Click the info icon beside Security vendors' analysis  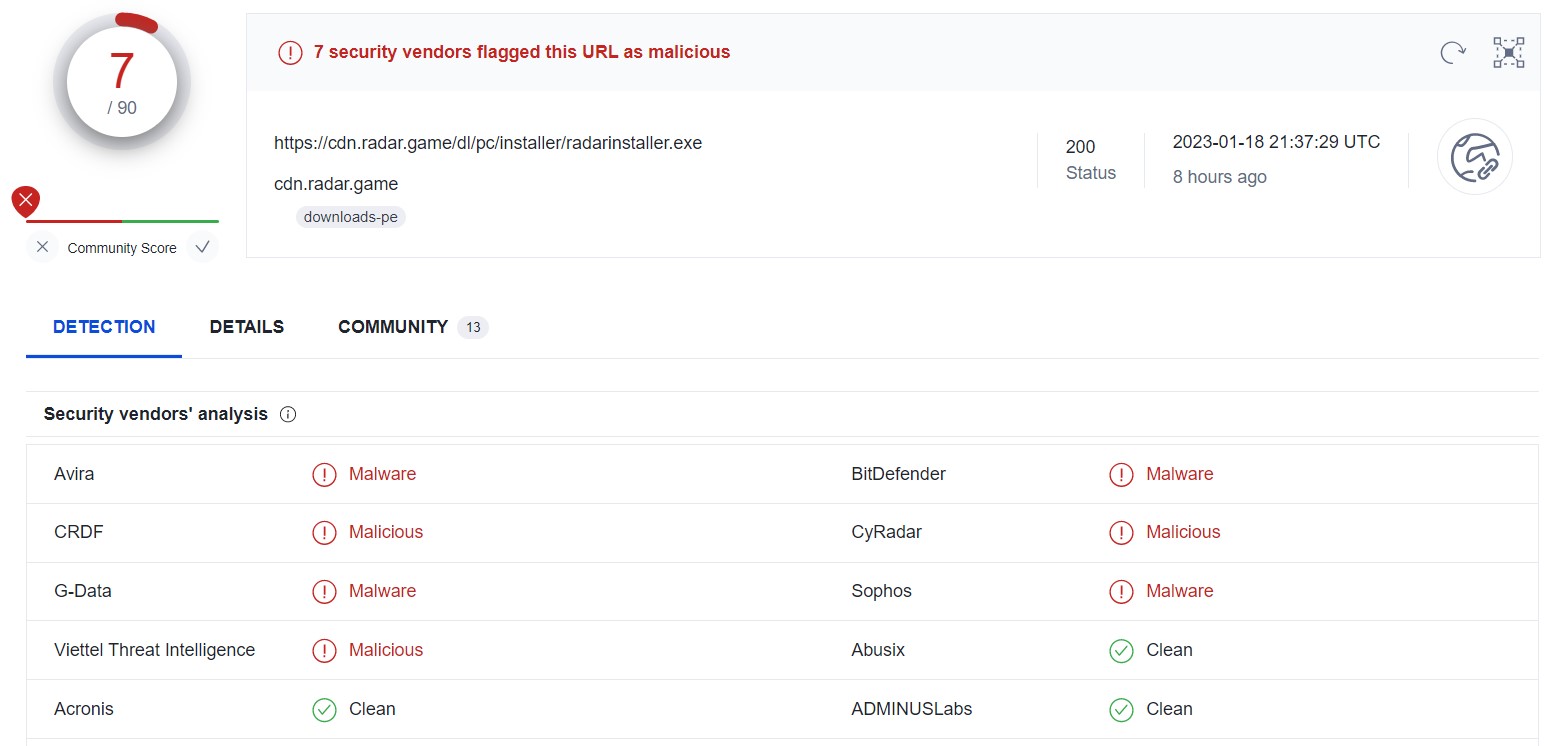288,414
